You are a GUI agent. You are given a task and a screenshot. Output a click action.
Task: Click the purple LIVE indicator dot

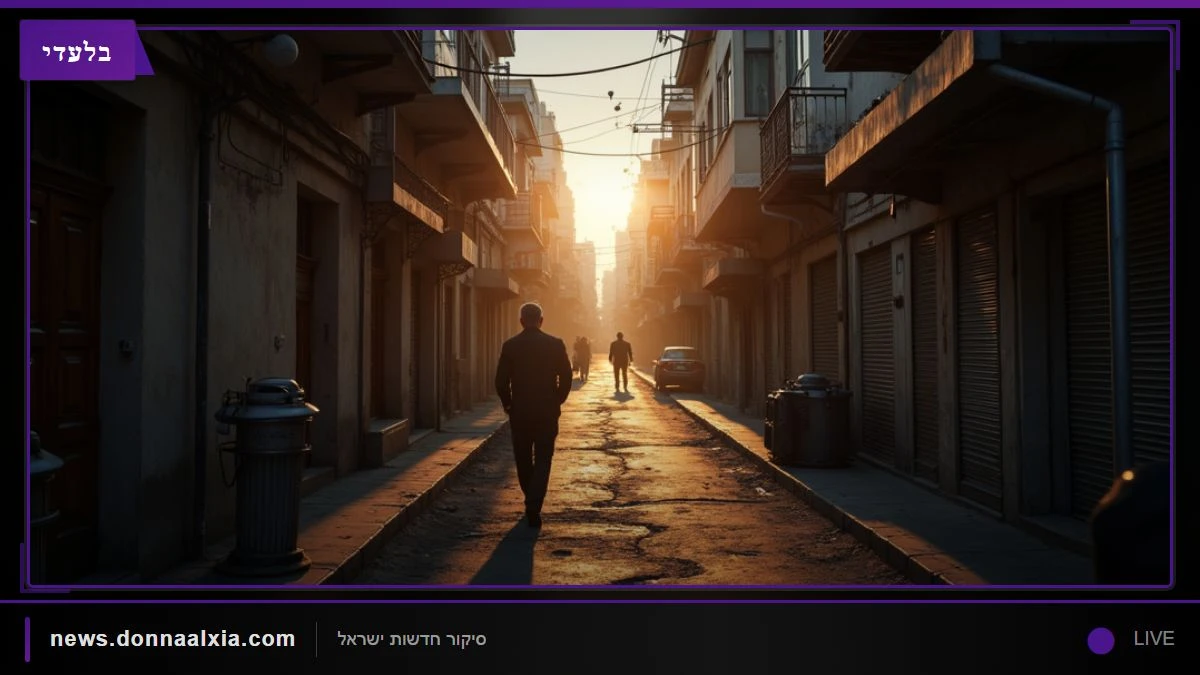[x=1101, y=640]
